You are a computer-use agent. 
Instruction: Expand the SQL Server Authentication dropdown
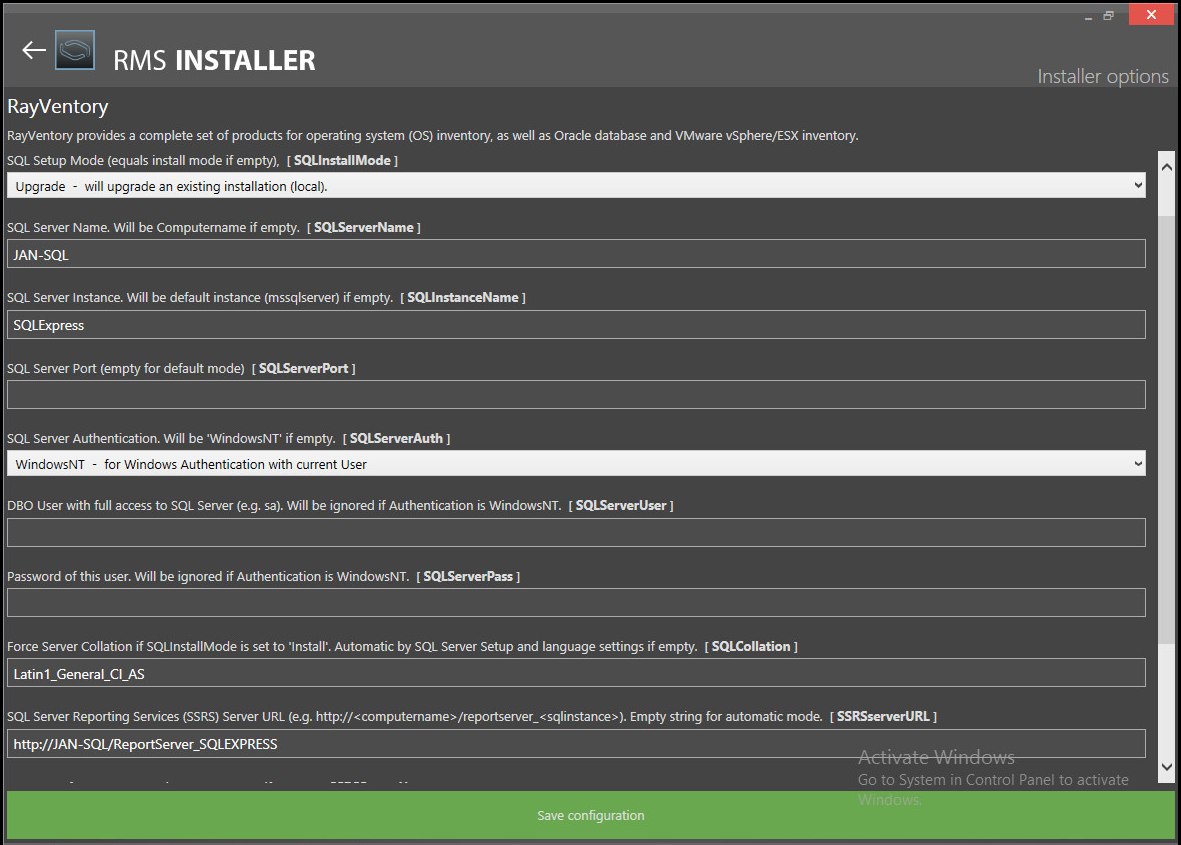(x=576, y=464)
